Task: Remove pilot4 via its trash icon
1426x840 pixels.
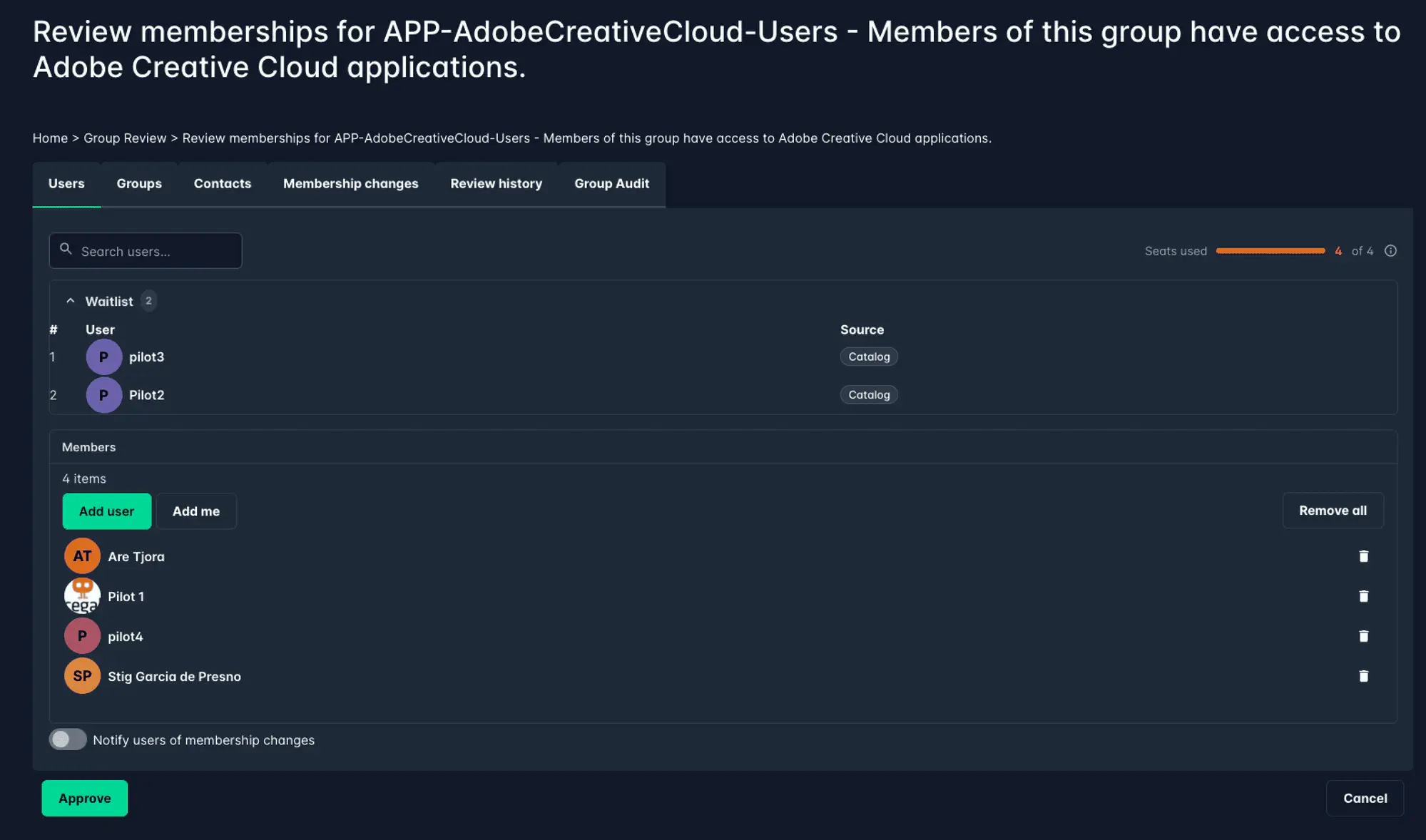Action: point(1363,635)
